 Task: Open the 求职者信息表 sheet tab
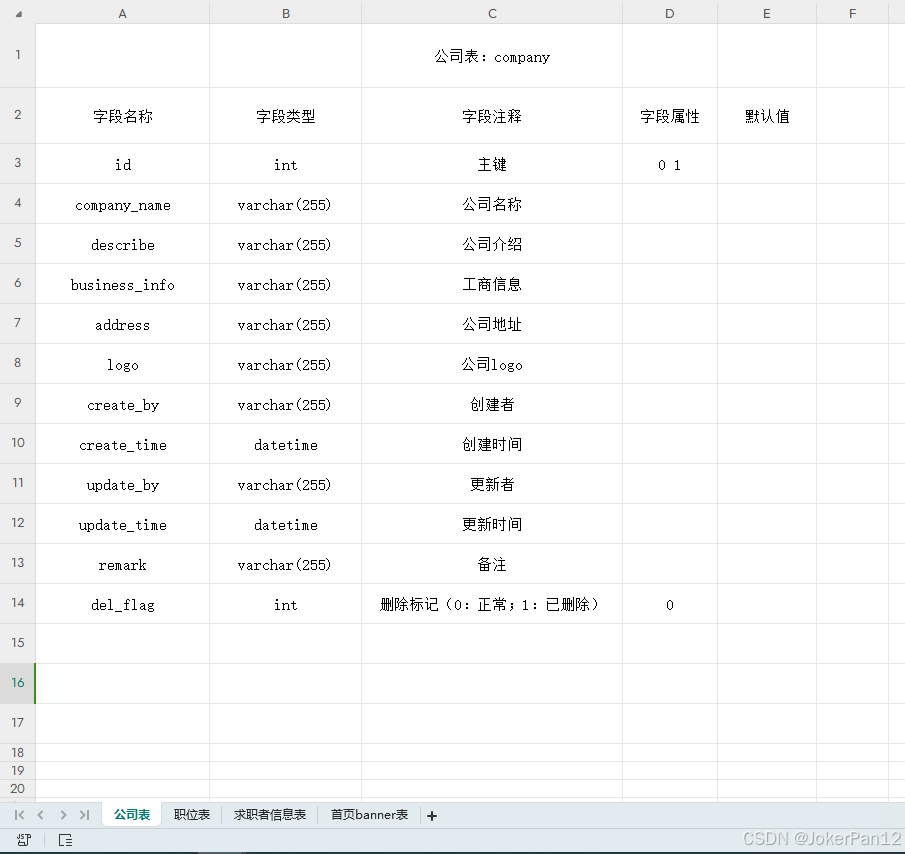pos(270,814)
